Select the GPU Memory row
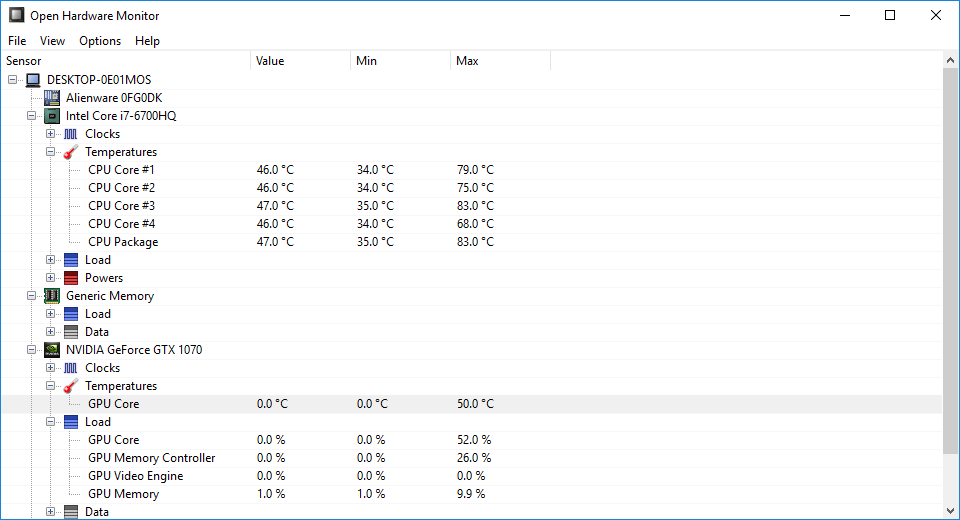 click(x=471, y=494)
